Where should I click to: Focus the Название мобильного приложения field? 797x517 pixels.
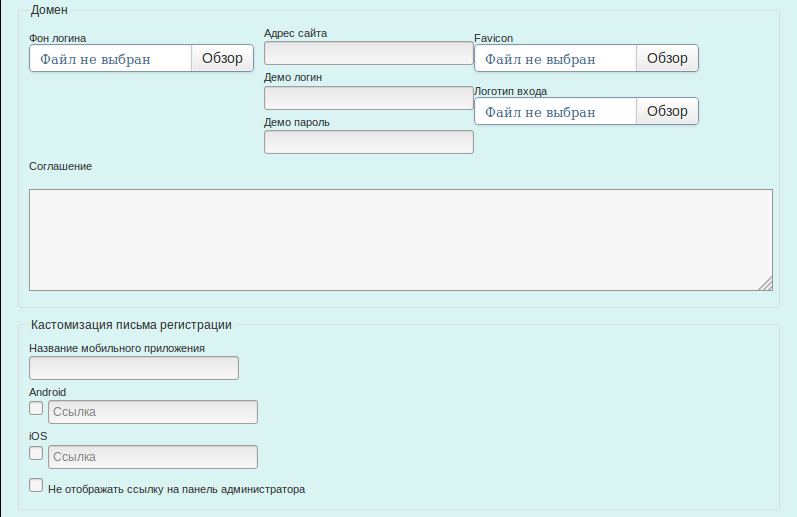coord(134,368)
